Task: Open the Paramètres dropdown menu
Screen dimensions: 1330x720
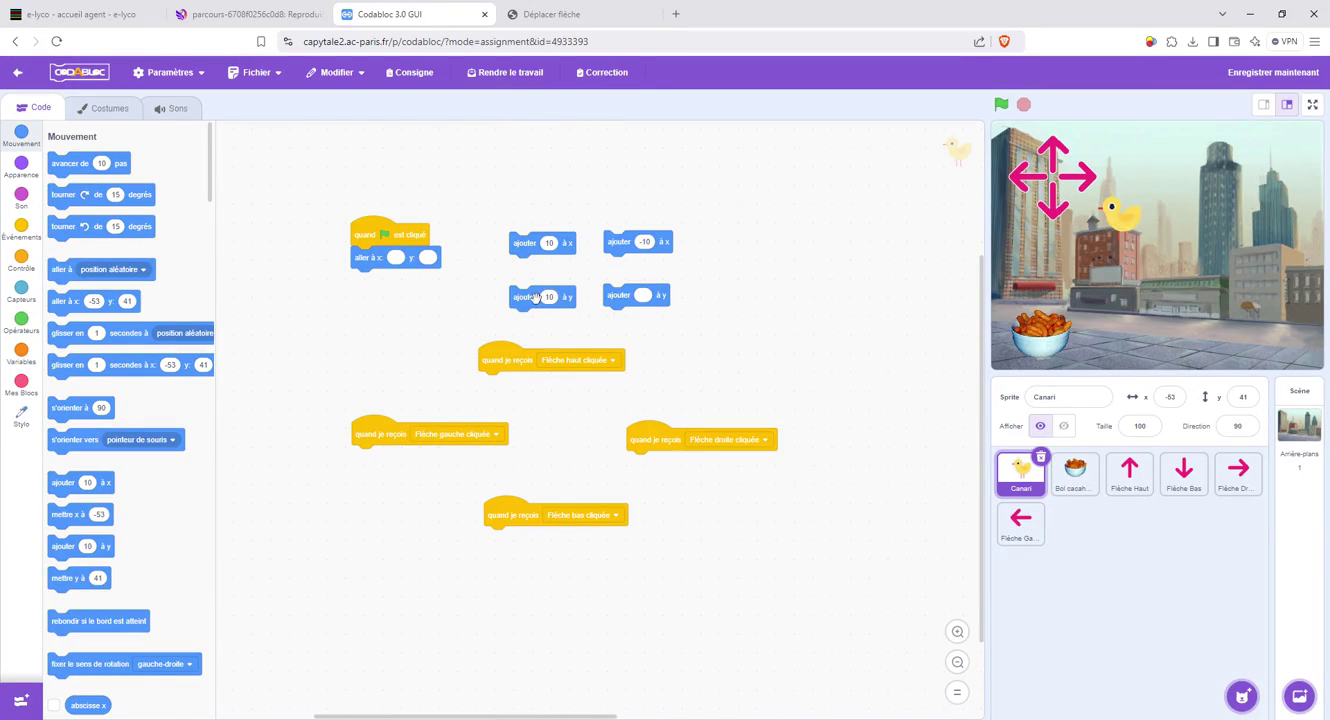Action: [169, 73]
